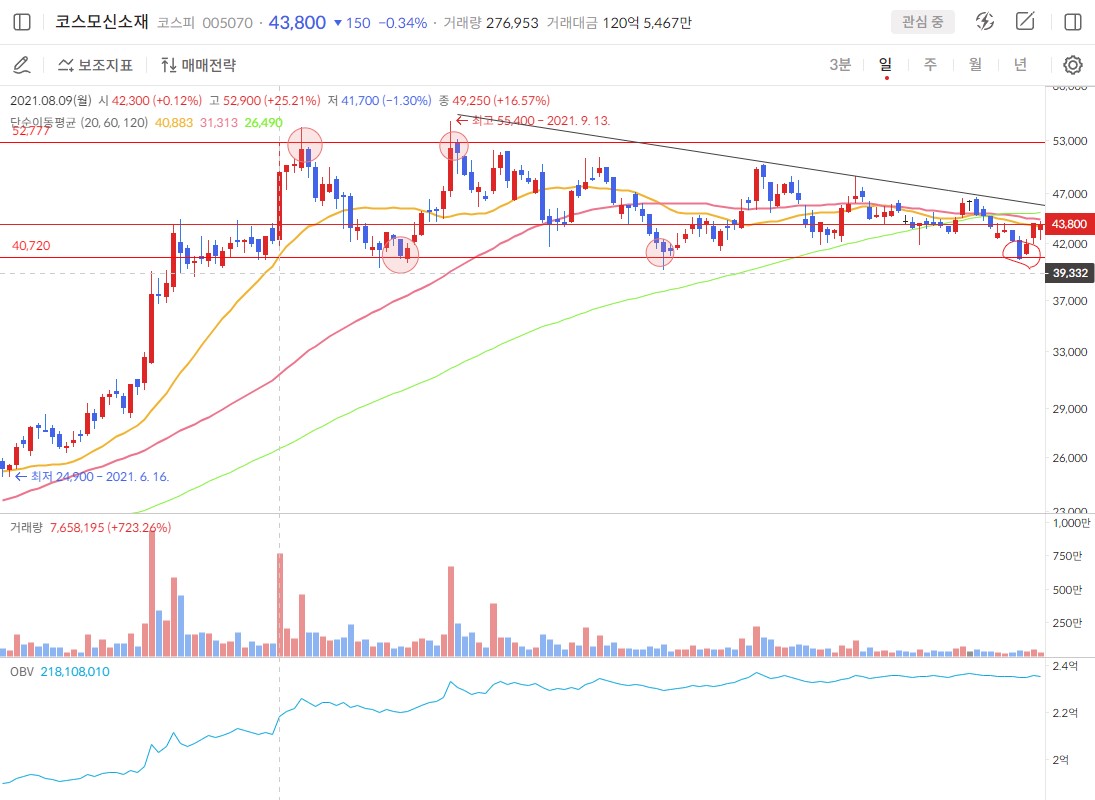Click the 60-day average value 31,313

click(219, 123)
